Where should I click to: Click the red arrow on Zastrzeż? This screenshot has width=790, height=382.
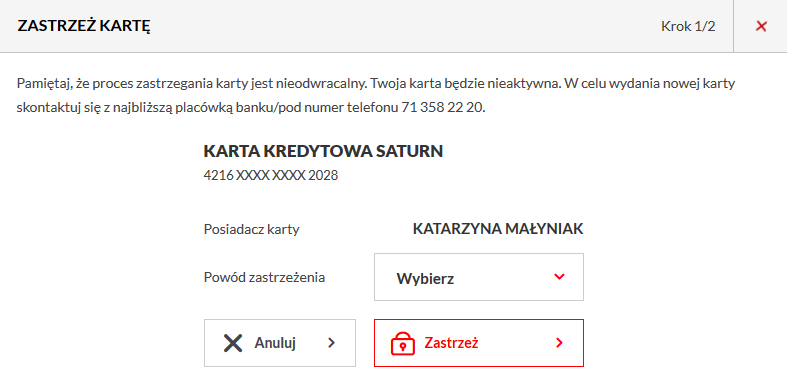[559, 343]
